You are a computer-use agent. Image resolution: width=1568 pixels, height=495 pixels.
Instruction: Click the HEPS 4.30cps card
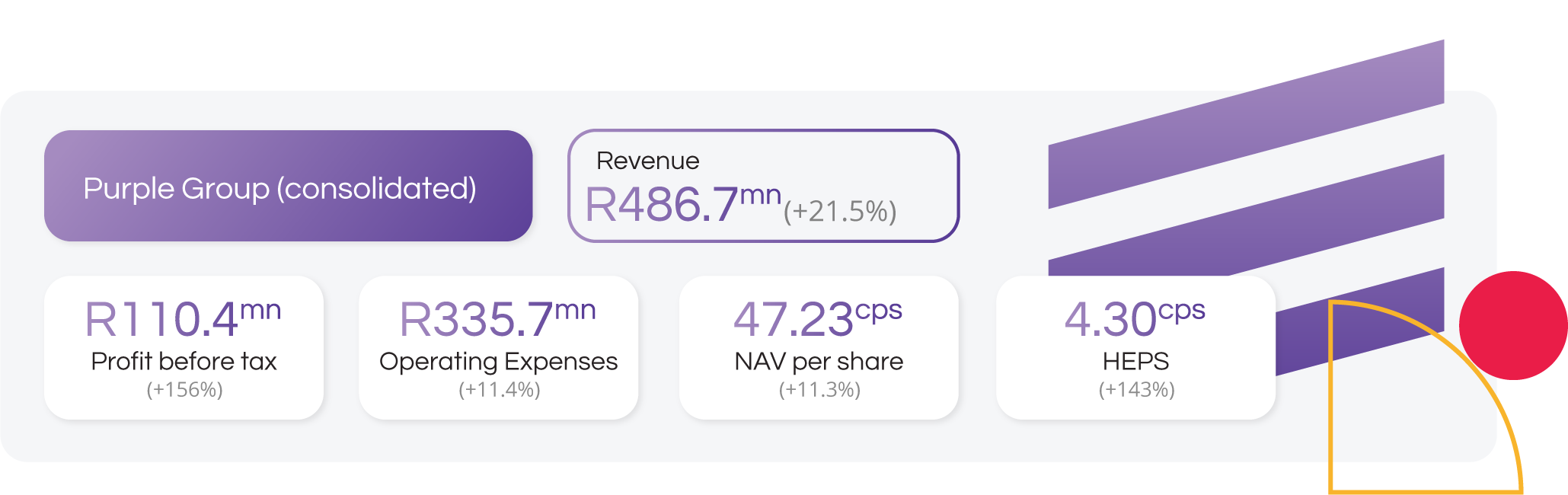(x=1135, y=347)
